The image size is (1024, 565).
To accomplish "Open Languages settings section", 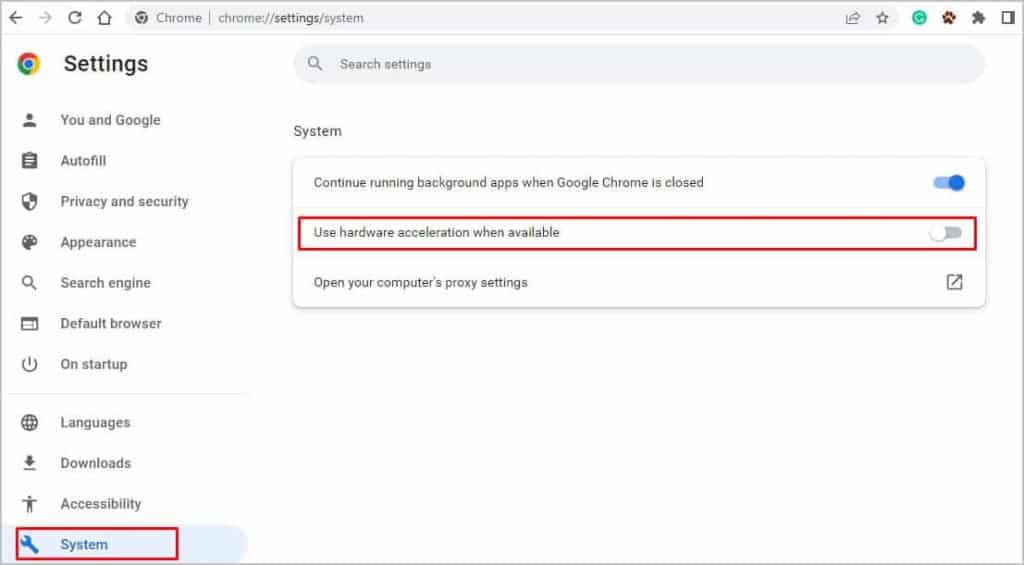I will 95,423.
